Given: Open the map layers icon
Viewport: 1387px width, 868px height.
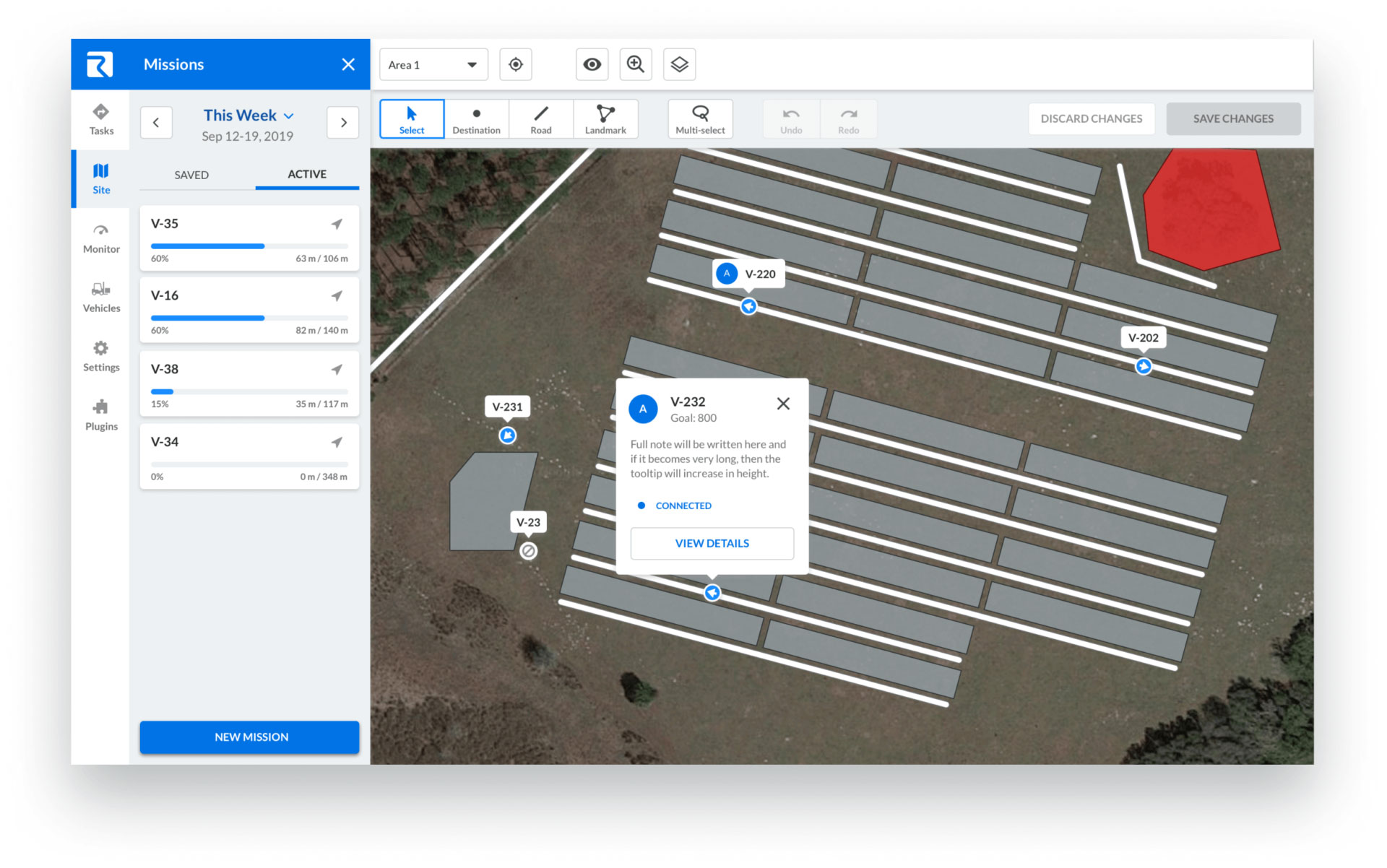Looking at the screenshot, I should click(x=679, y=64).
